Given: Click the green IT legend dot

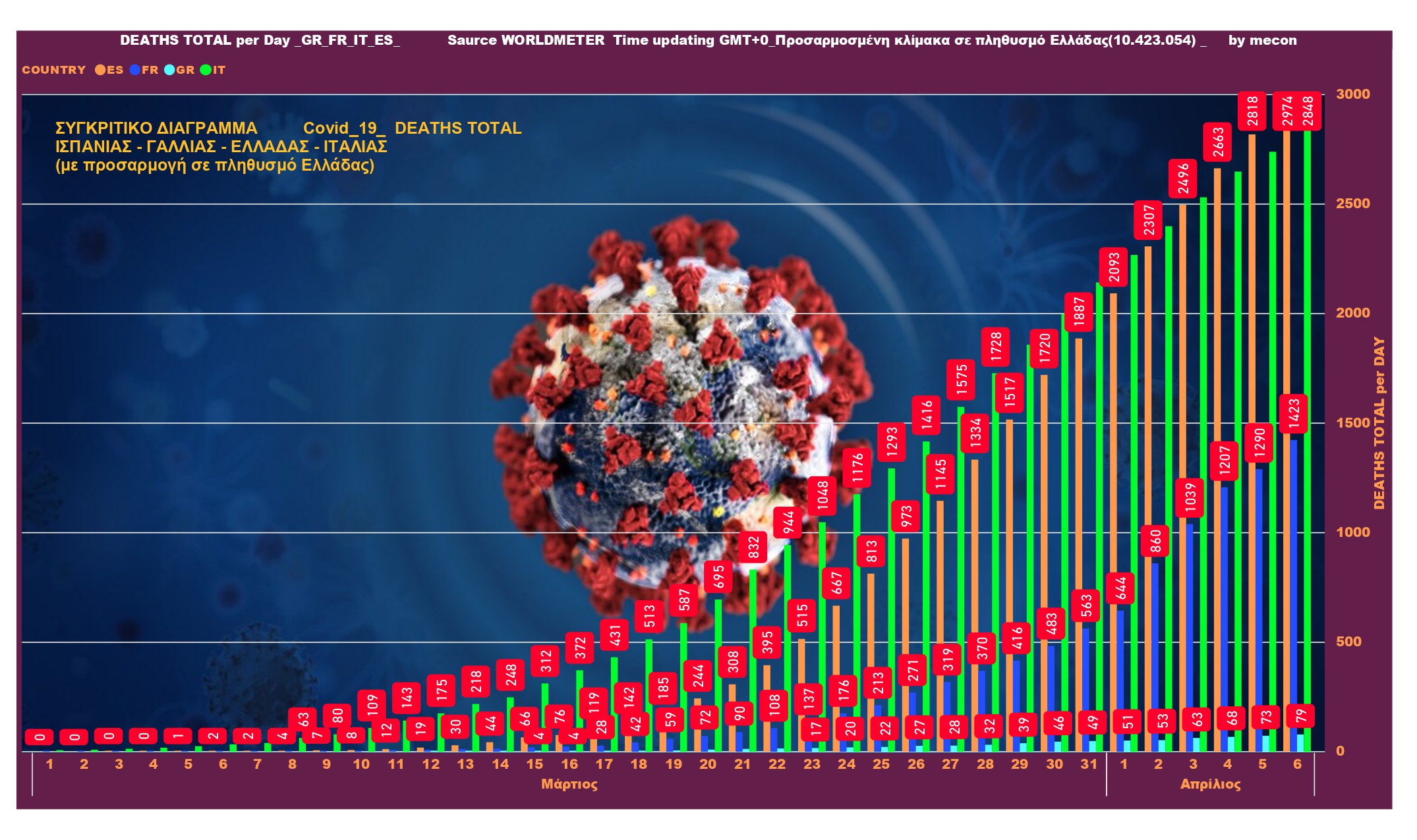Looking at the screenshot, I should point(206,70).
